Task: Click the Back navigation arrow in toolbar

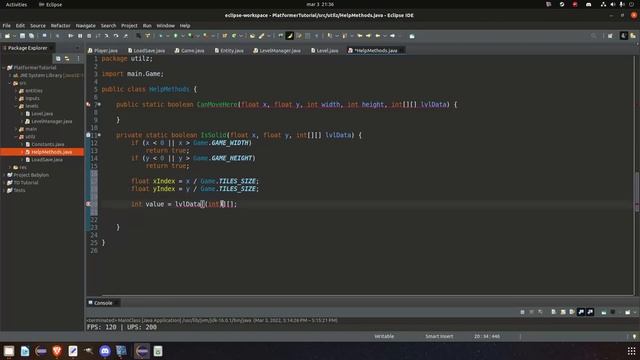Action: pyautogui.click(x=378, y=36)
